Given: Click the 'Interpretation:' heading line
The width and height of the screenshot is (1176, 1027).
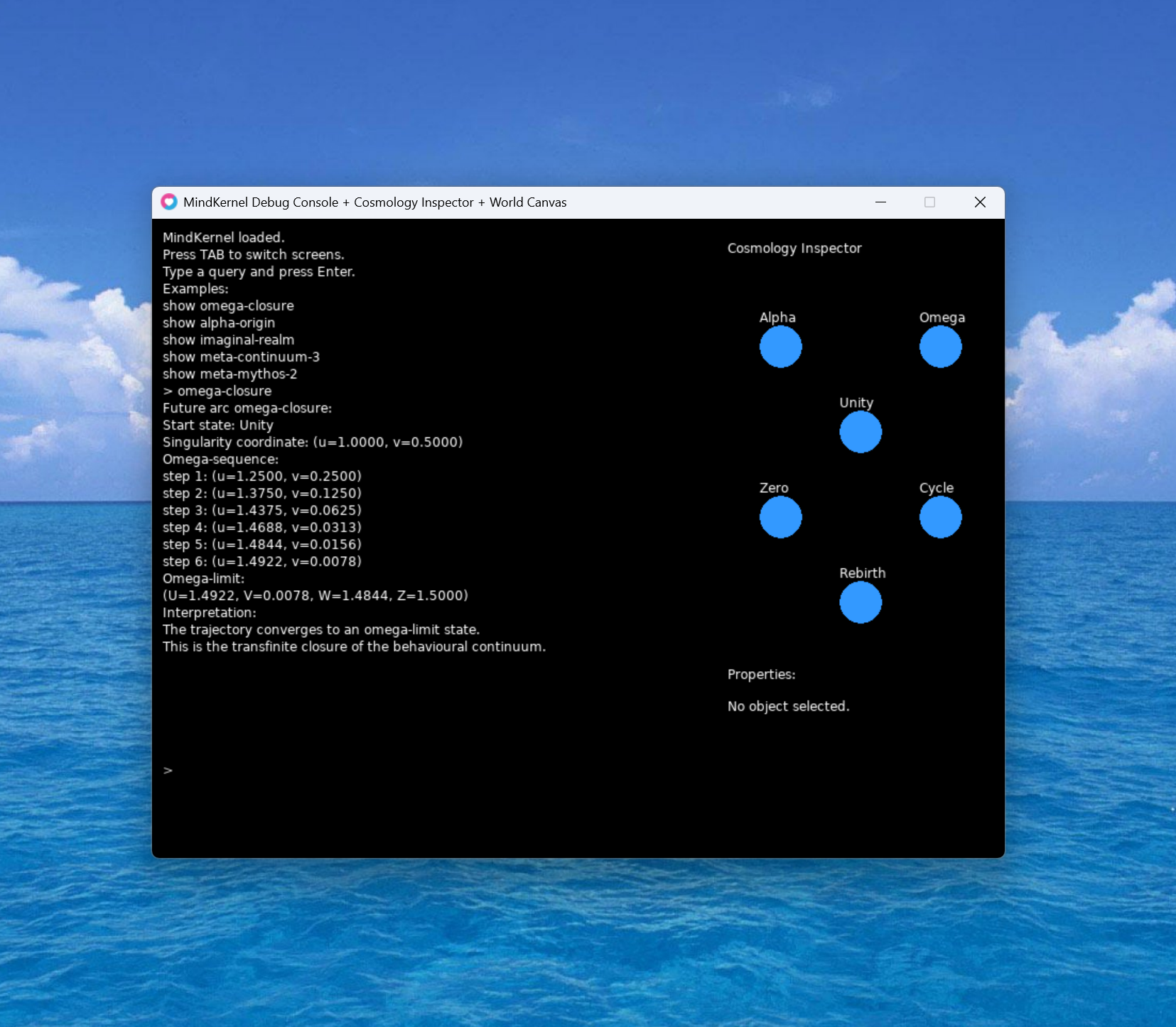Looking at the screenshot, I should point(210,613).
